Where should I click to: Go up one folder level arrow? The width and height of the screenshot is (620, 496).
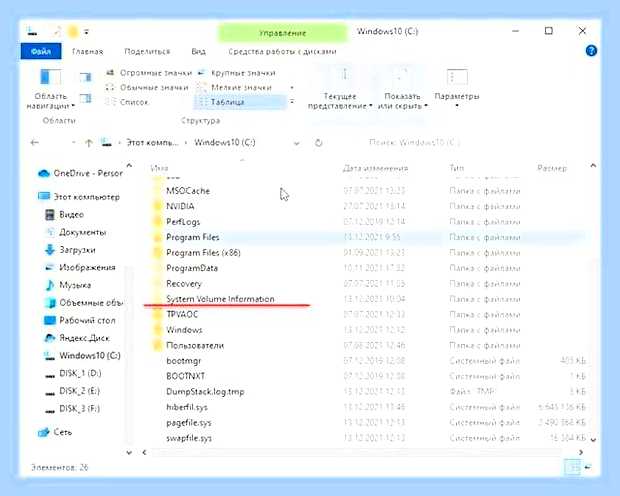(89, 142)
